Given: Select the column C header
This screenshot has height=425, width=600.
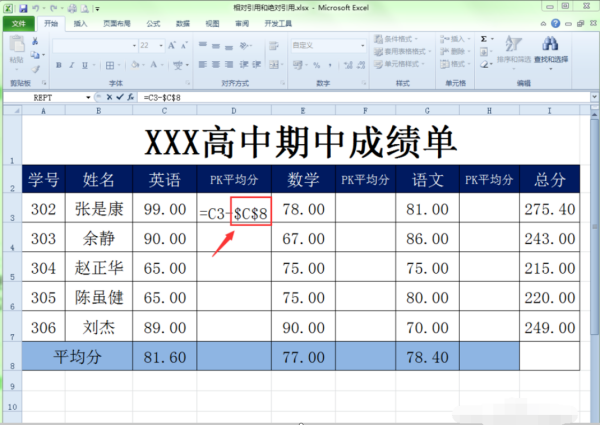Looking at the screenshot, I should tap(164, 110).
